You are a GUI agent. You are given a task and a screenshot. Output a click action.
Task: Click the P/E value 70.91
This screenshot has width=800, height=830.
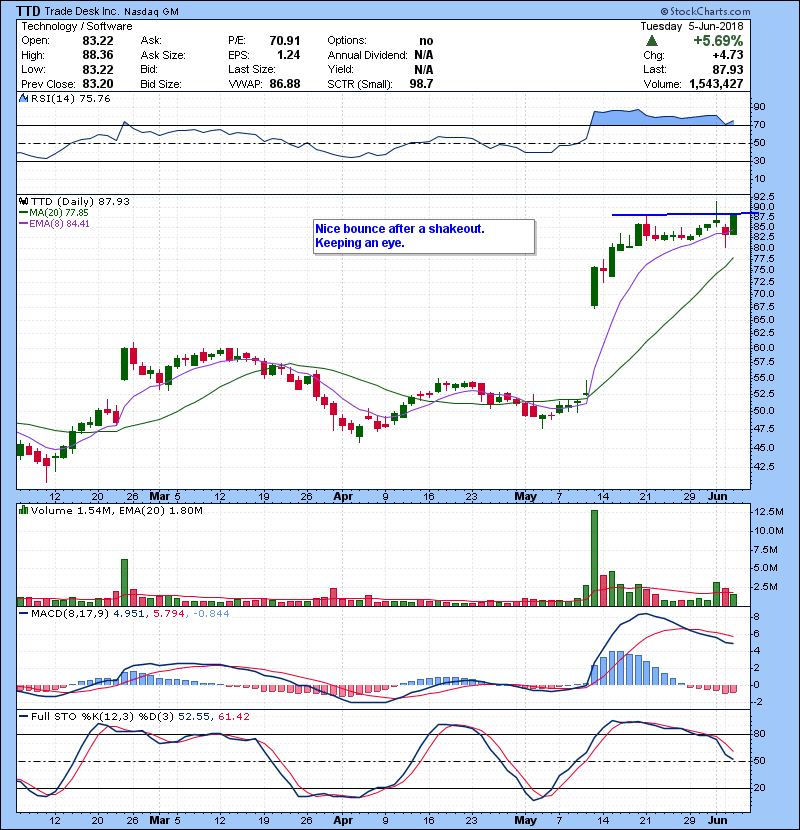[x=285, y=41]
